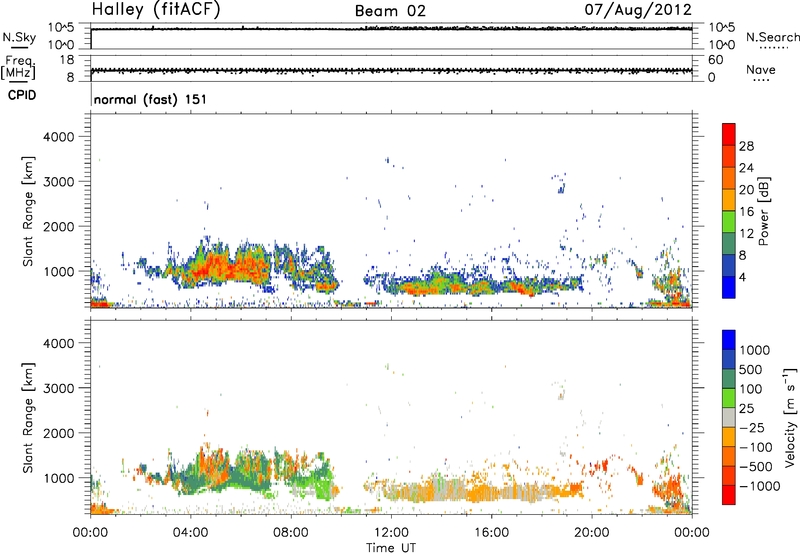Click the date '07/Aug/2012'

coord(638,9)
